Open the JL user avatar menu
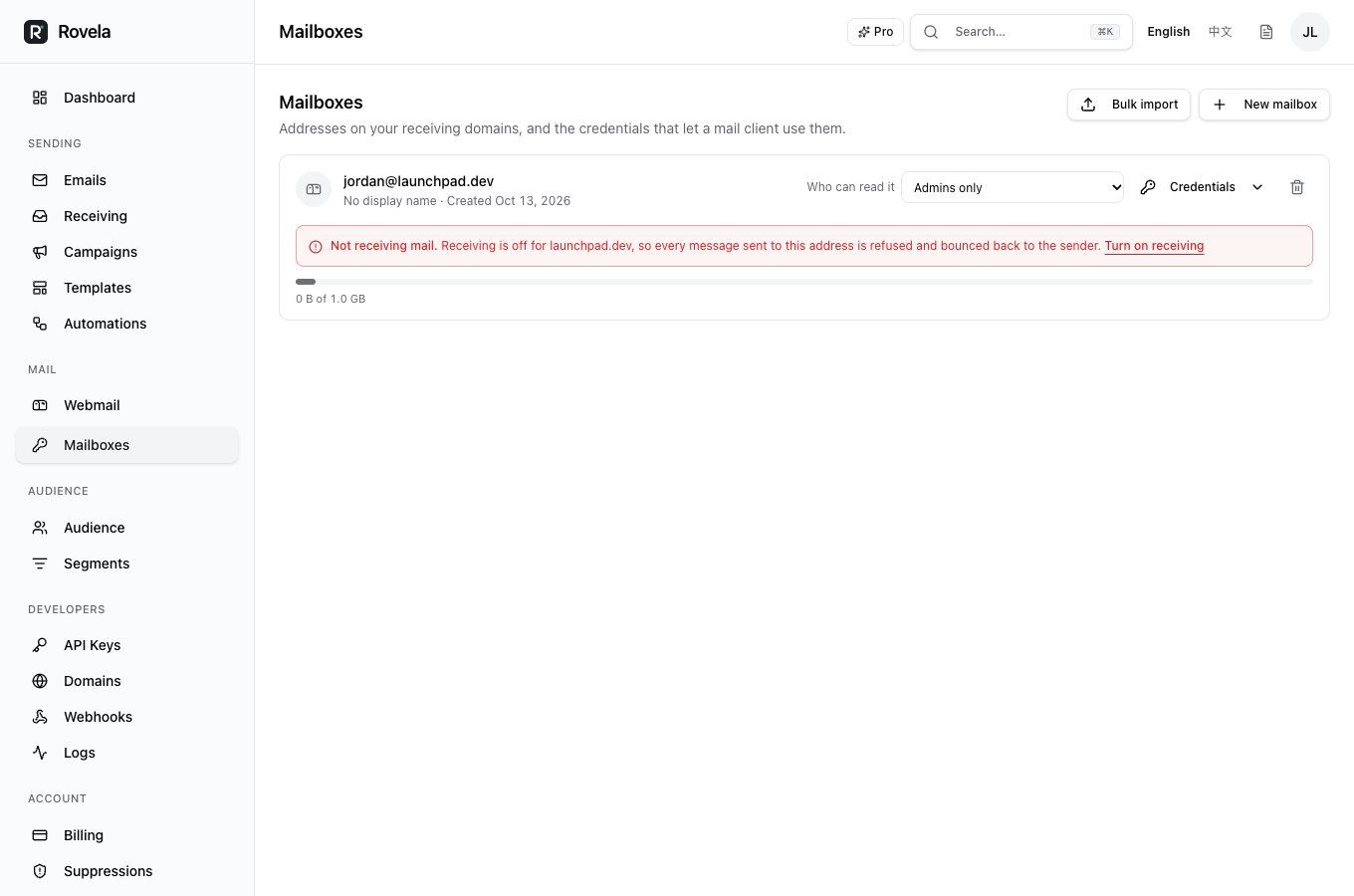The image size is (1354, 896). click(1310, 32)
